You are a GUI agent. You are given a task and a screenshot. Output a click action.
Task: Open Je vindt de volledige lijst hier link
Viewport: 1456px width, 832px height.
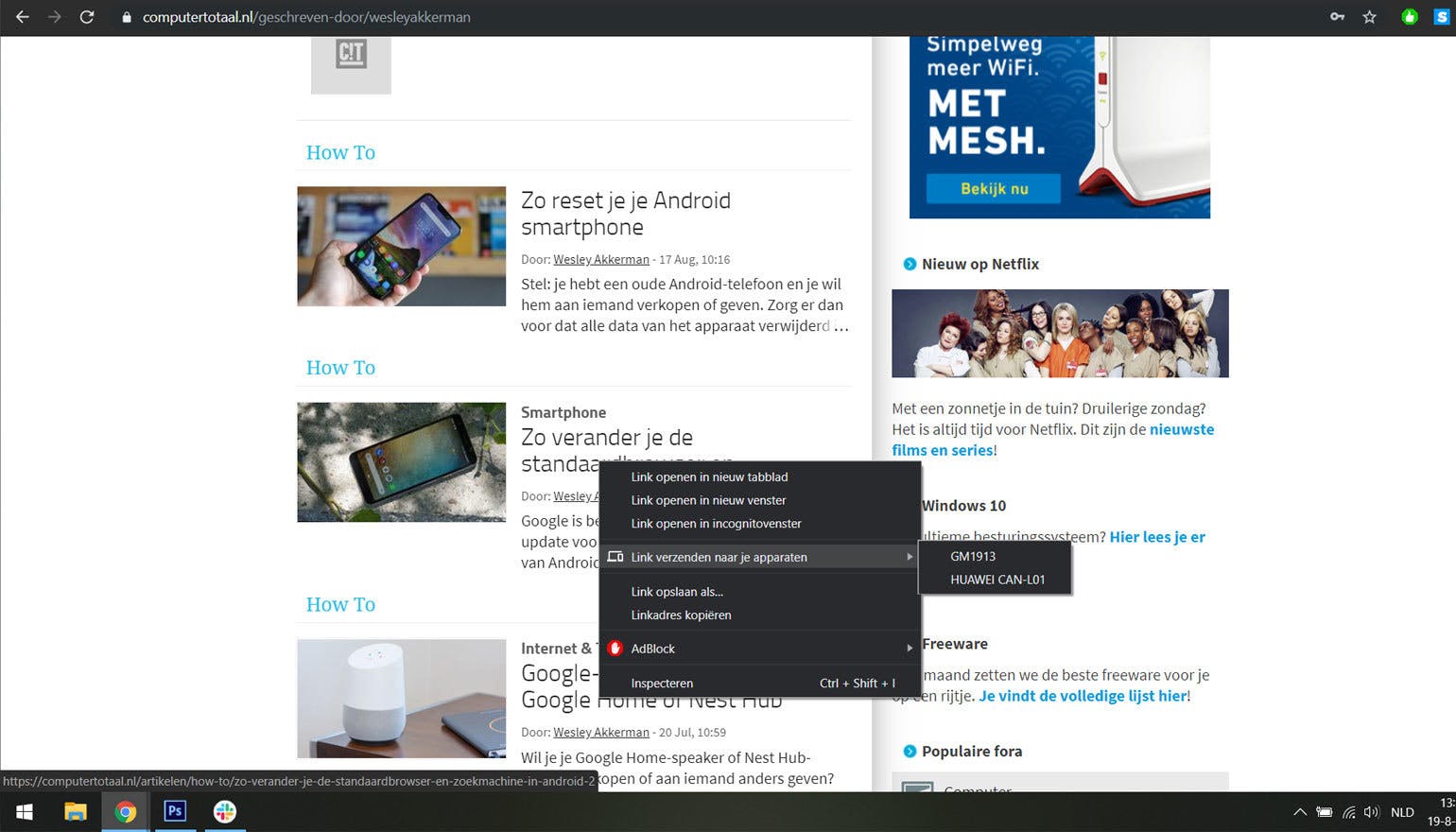[x=1083, y=696]
